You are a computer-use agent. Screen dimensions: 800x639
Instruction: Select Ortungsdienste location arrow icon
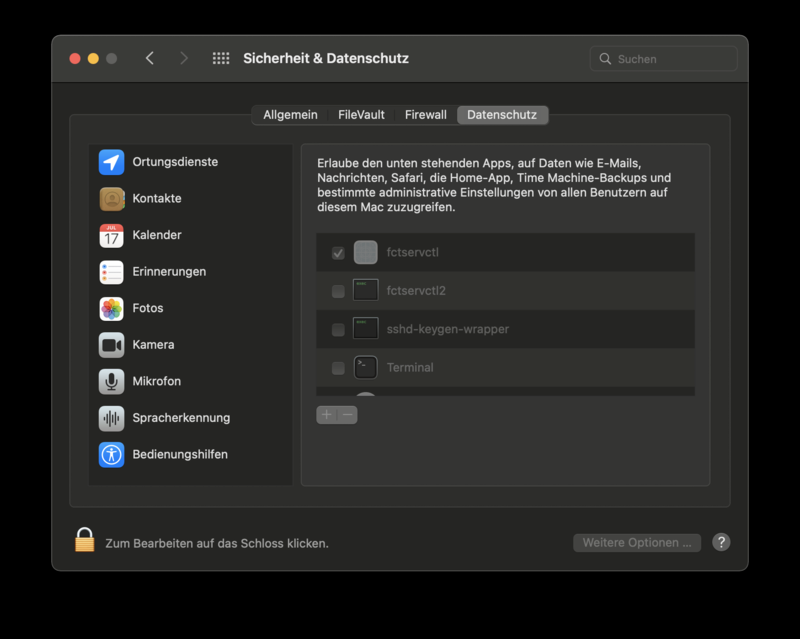pos(111,162)
